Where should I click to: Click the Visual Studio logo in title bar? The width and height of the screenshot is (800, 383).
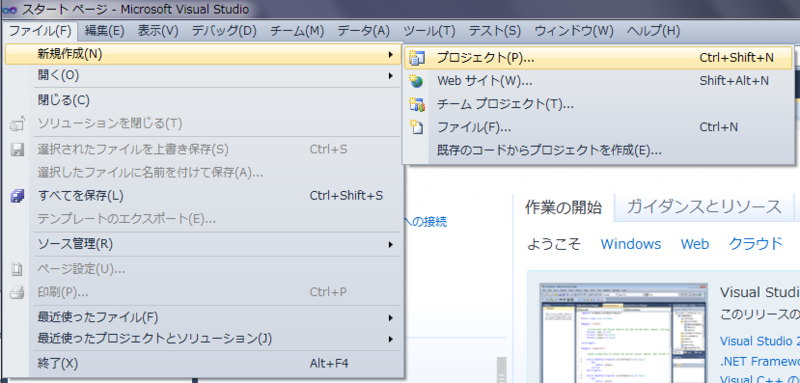[9, 9]
